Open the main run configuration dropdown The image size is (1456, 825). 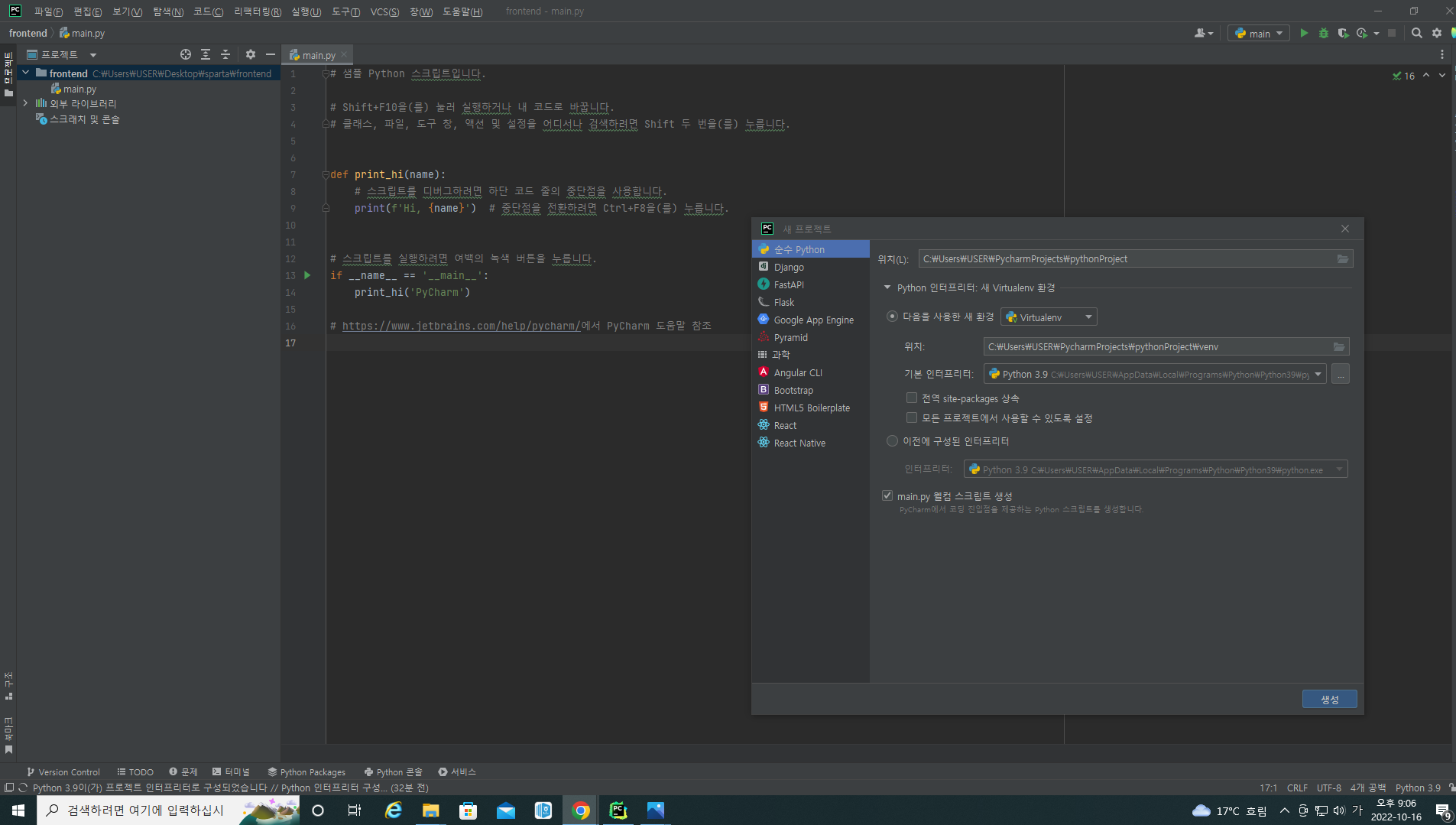[1259, 33]
